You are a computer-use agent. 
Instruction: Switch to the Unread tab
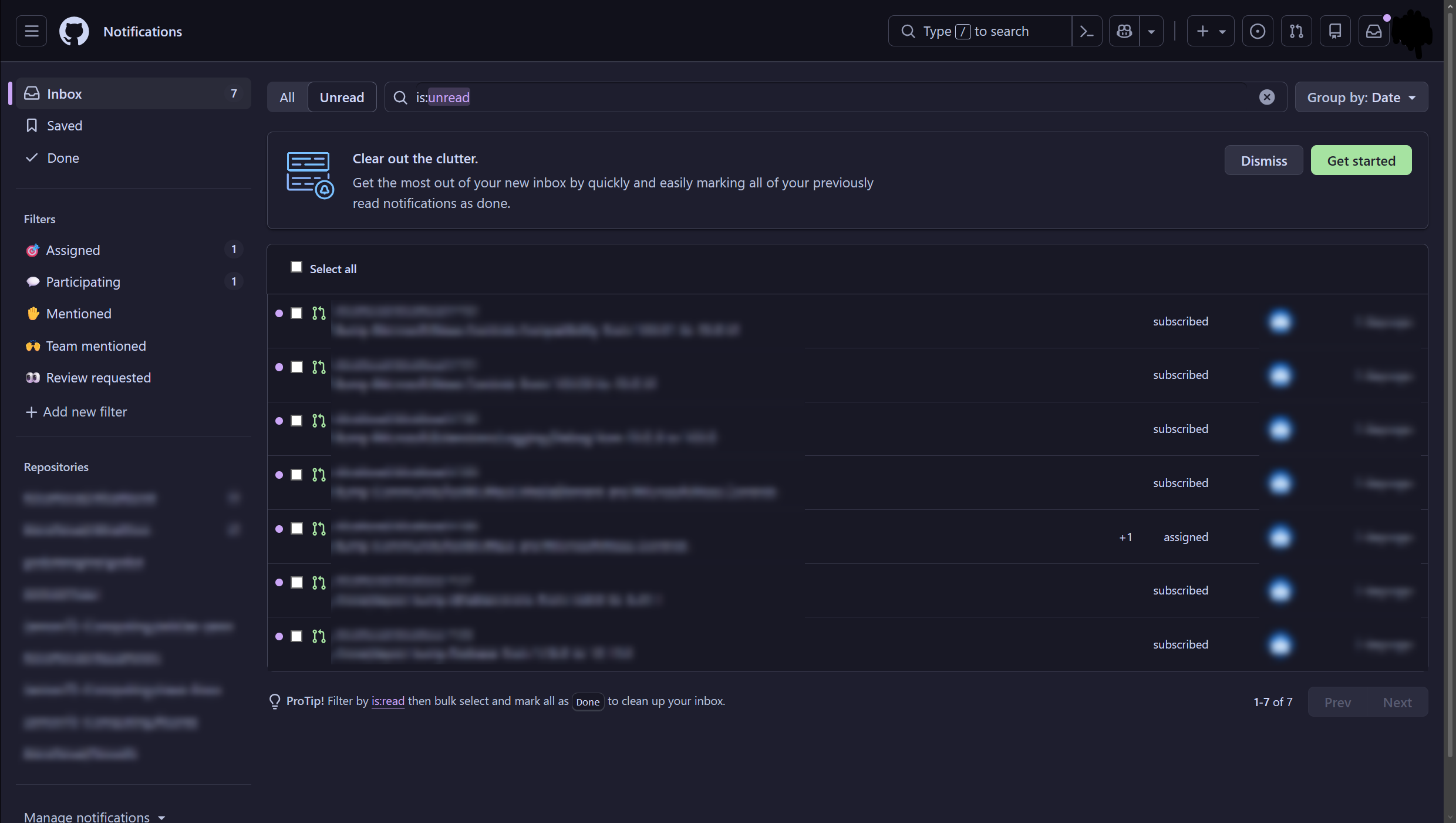coord(342,97)
